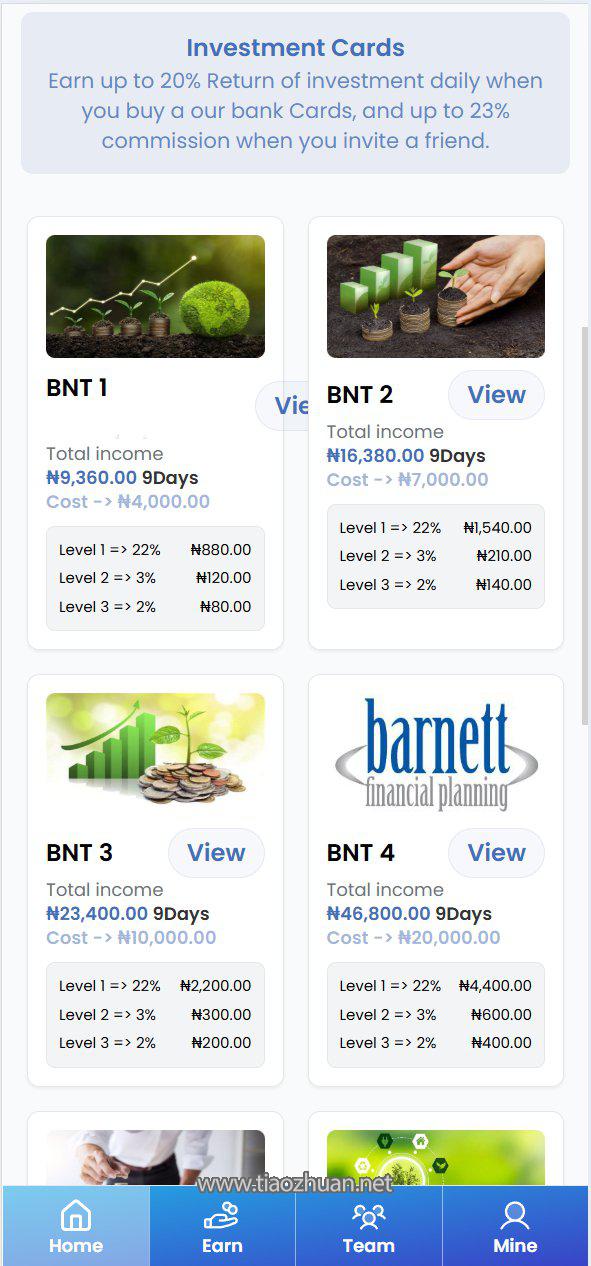Click the BNT 2 Level 1 commission row
The image size is (591, 1266).
pyautogui.click(x=436, y=528)
